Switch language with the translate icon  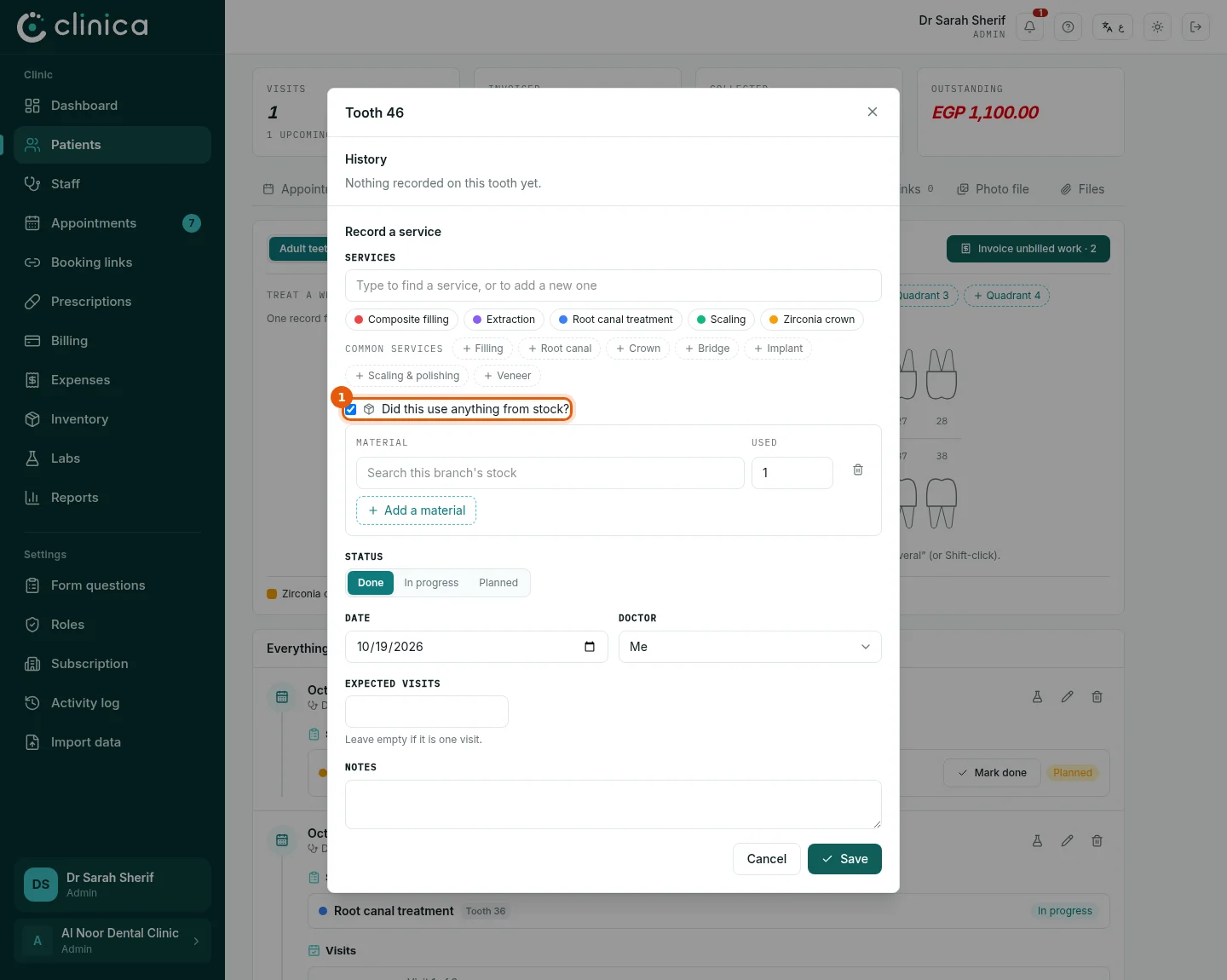[x=1113, y=27]
